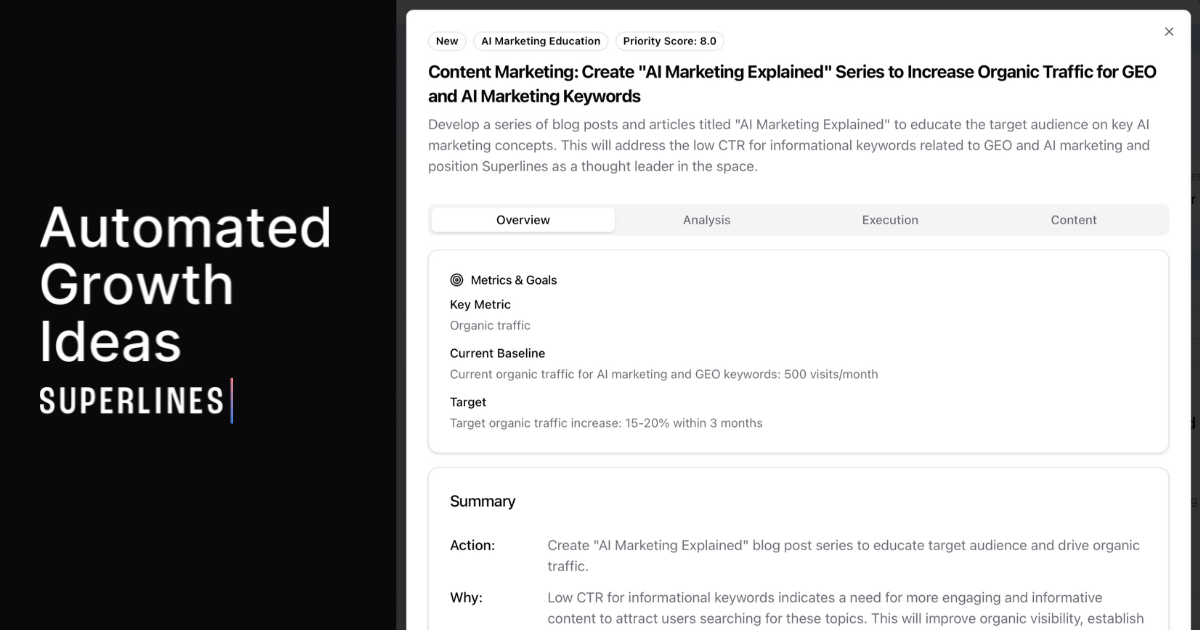This screenshot has width=1200, height=630.
Task: Click the Action row description text
Action: pyautogui.click(x=843, y=555)
